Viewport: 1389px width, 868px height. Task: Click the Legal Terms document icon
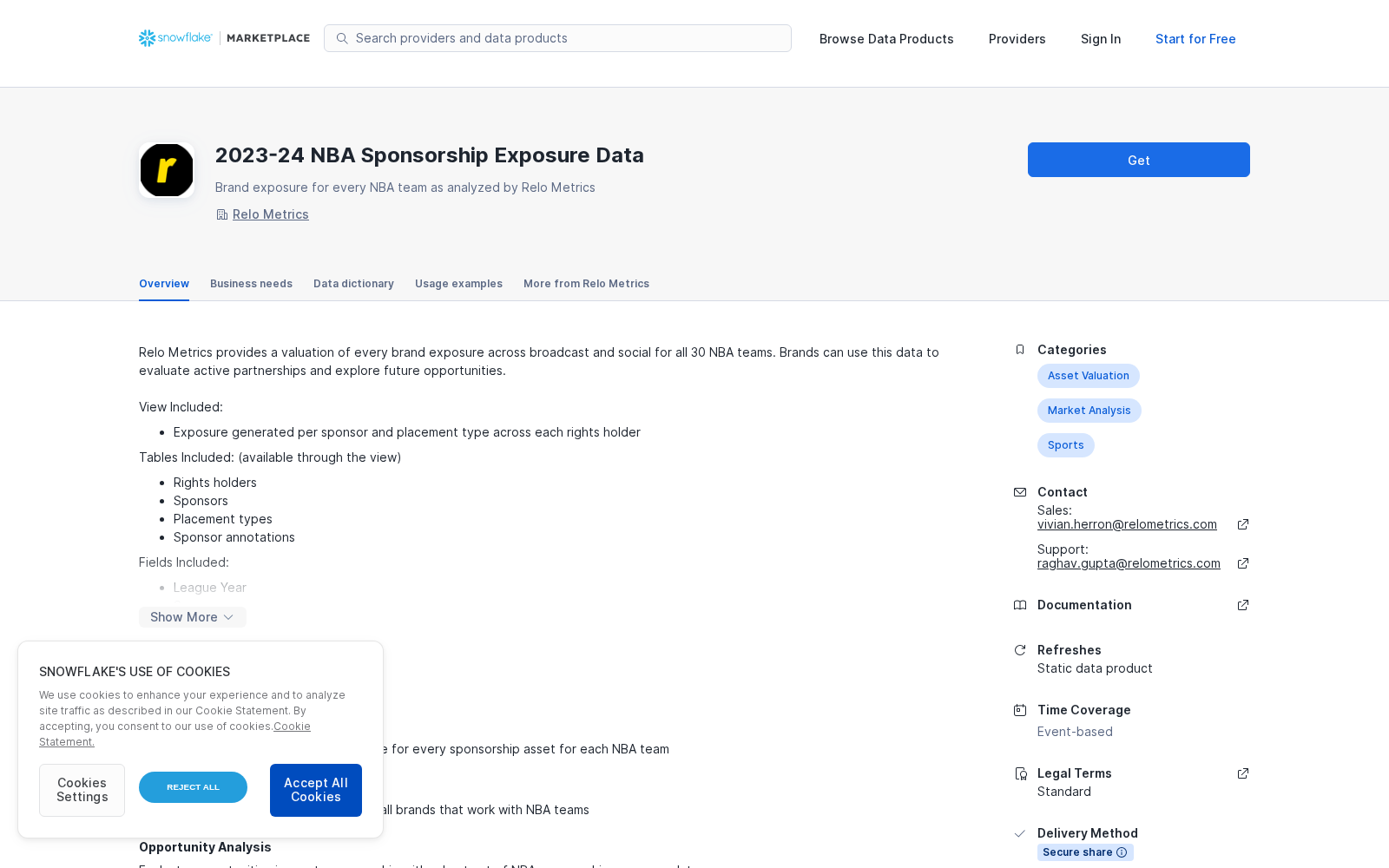coord(1020,773)
